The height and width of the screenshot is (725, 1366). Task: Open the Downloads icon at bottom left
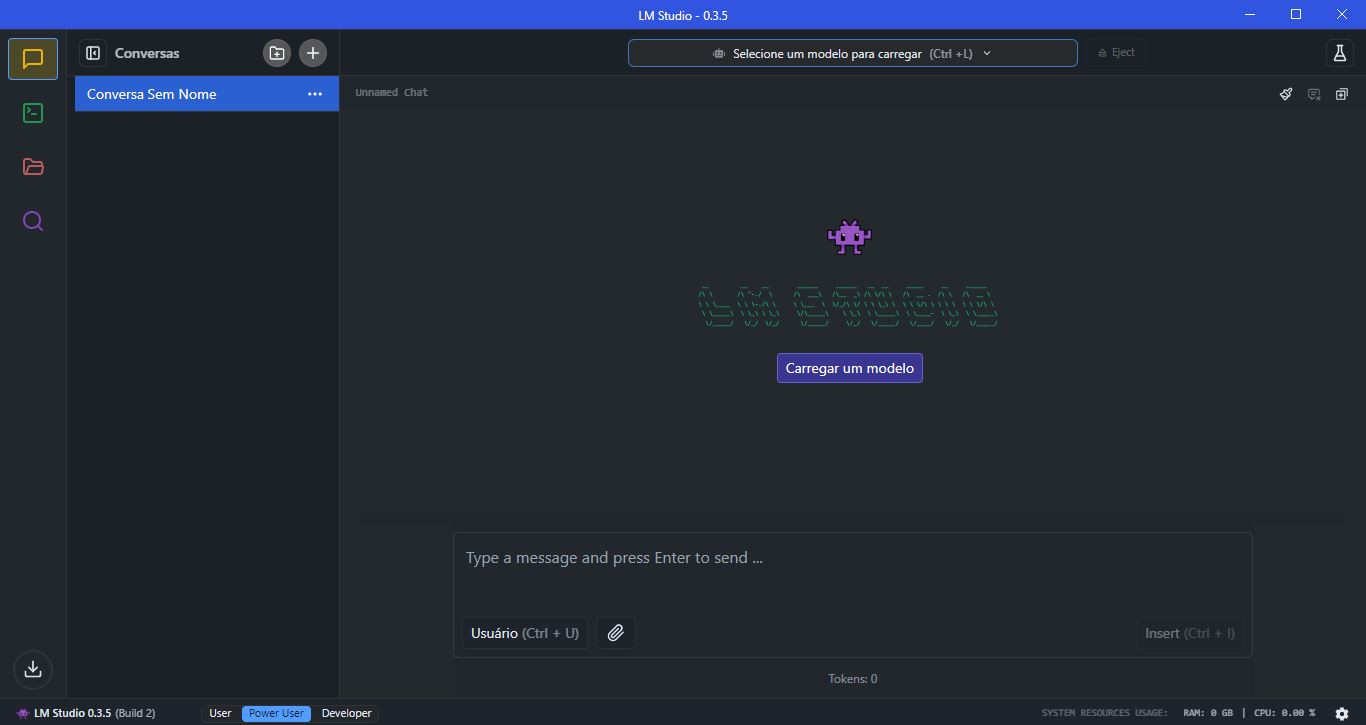click(33, 669)
